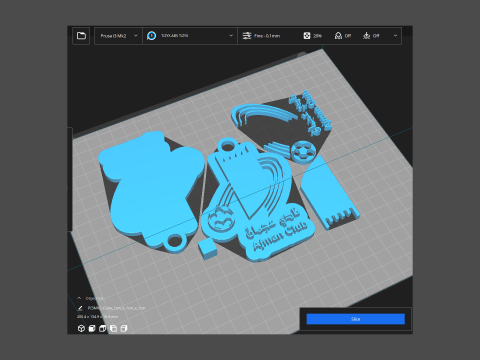Open the Fine 0.1mm print profile settings
Viewport: 480px width, 360px height.
267,36
